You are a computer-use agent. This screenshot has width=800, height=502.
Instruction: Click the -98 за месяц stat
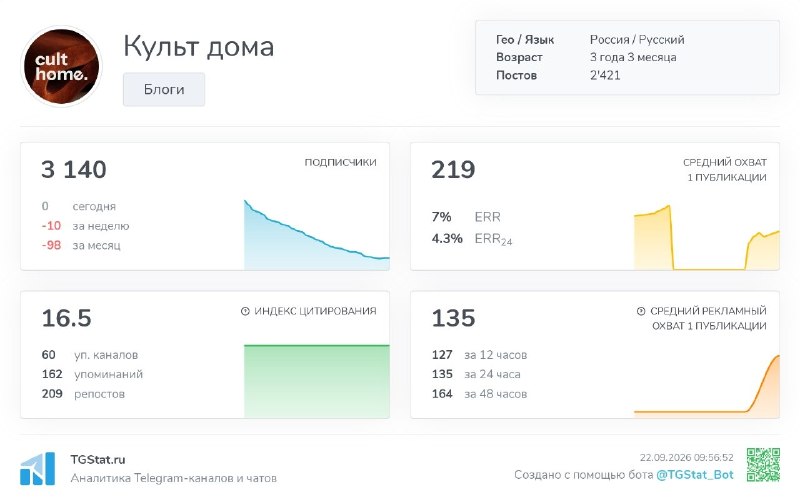81,245
